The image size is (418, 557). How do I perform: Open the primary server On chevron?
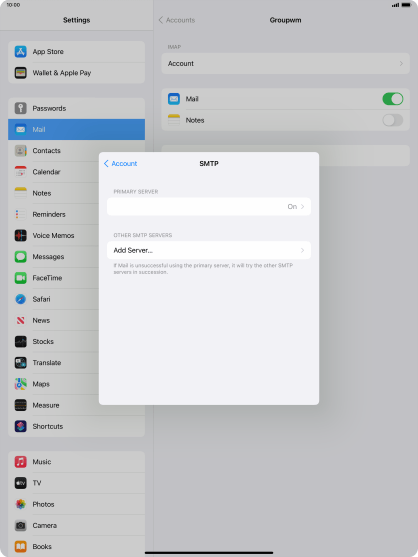(x=302, y=206)
